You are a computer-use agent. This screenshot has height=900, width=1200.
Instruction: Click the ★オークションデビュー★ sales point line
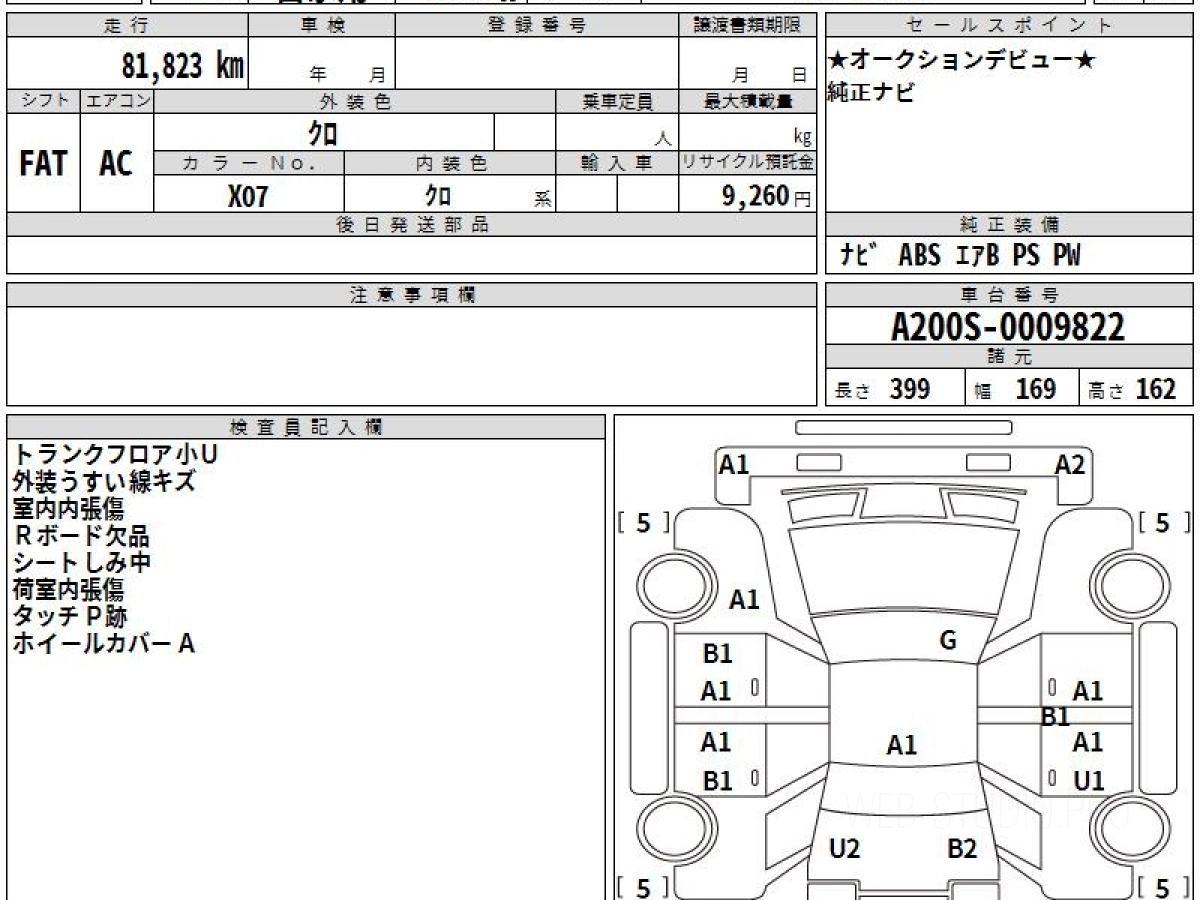pyautogui.click(x=961, y=61)
